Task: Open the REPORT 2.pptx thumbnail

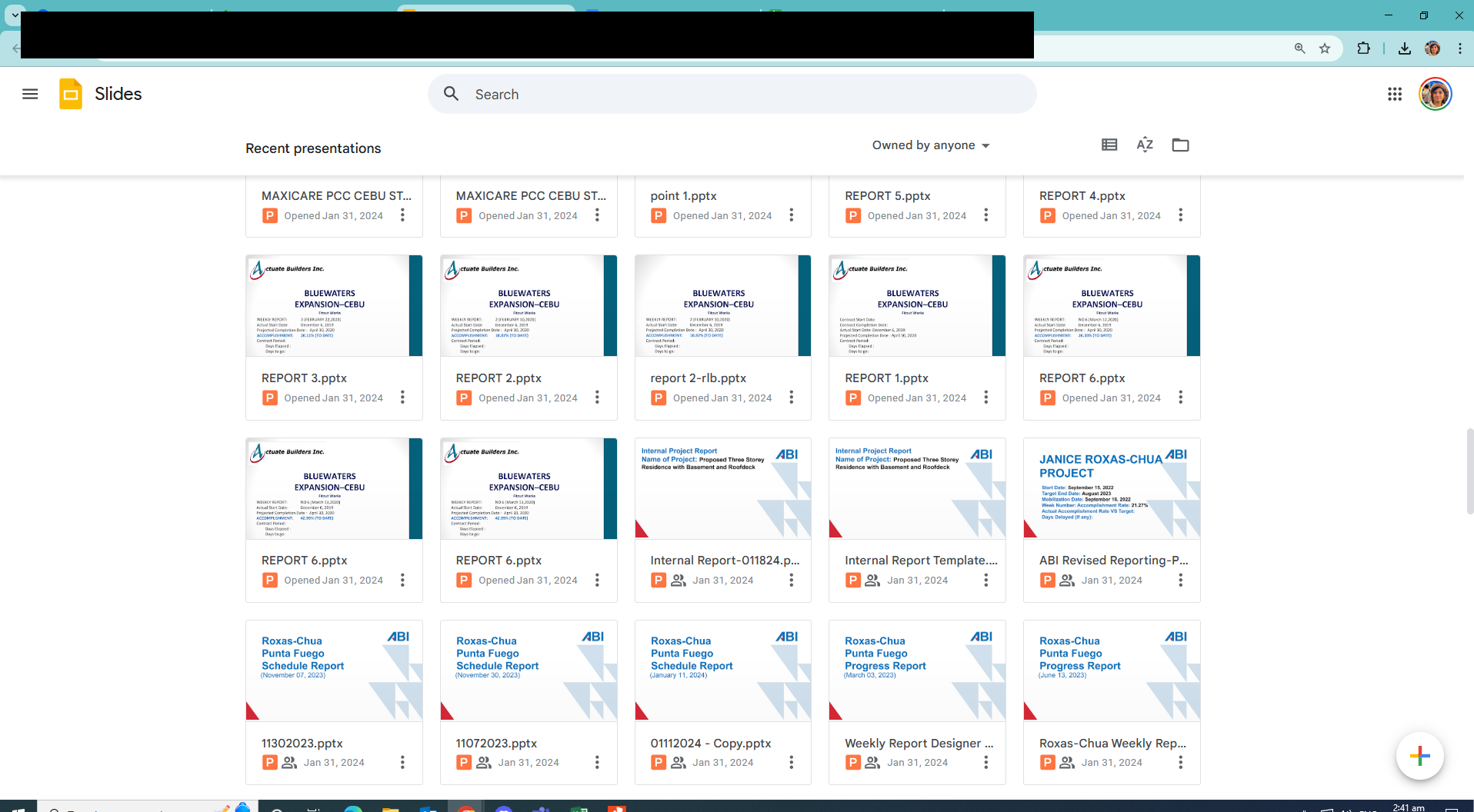Action: [529, 306]
